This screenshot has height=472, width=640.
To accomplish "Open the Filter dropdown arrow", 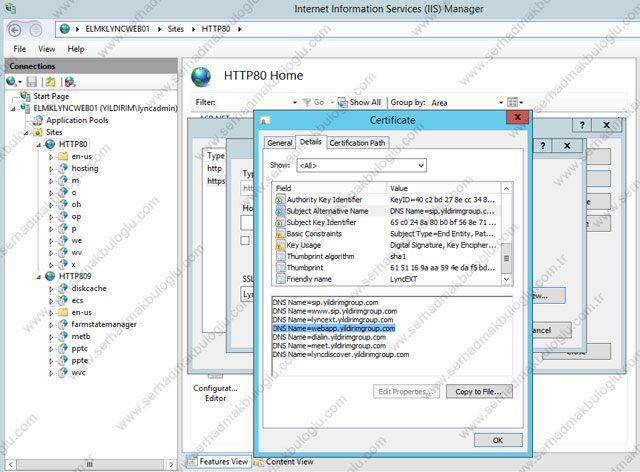I will [295, 102].
